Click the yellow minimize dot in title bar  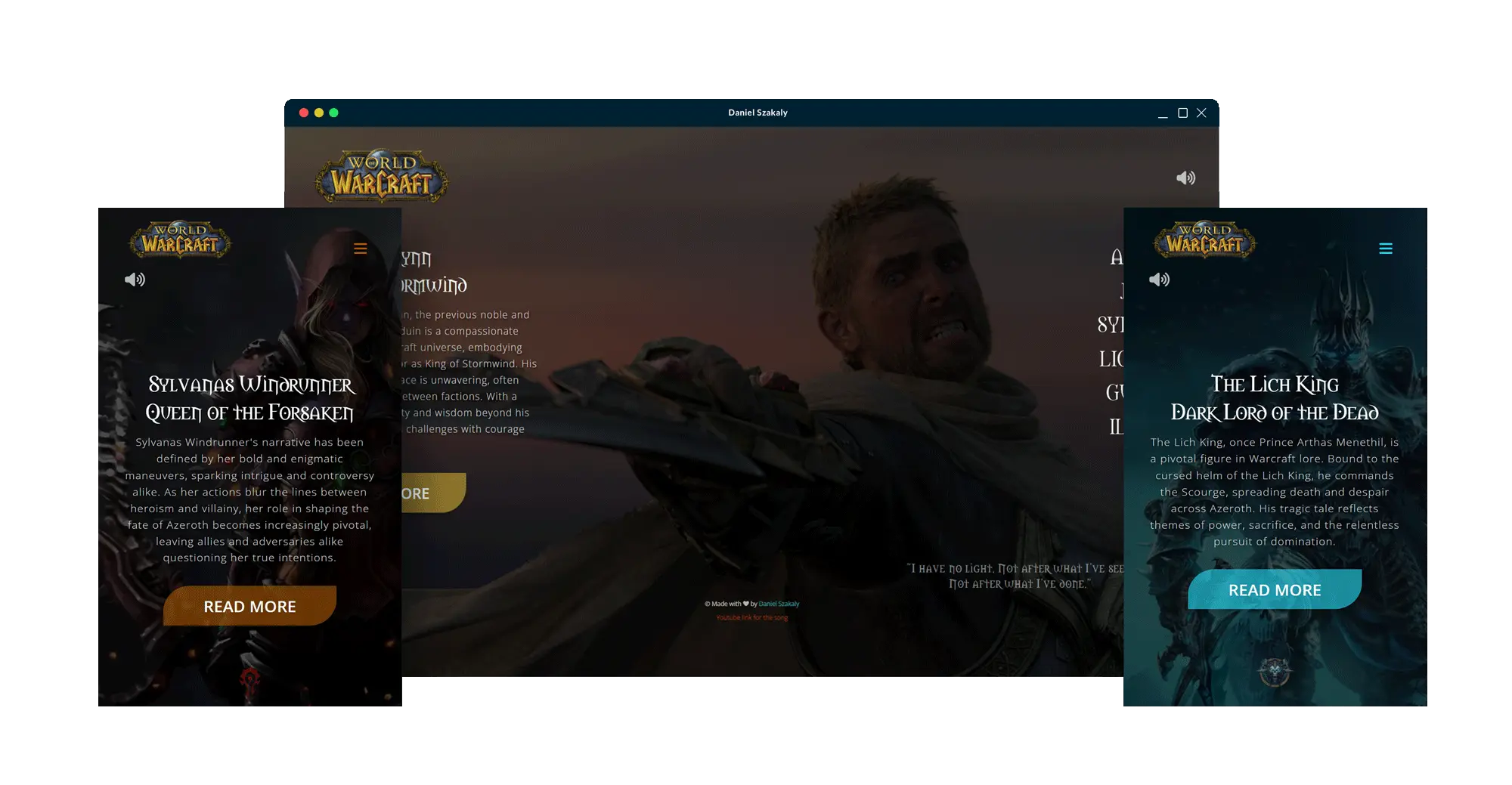tap(319, 113)
